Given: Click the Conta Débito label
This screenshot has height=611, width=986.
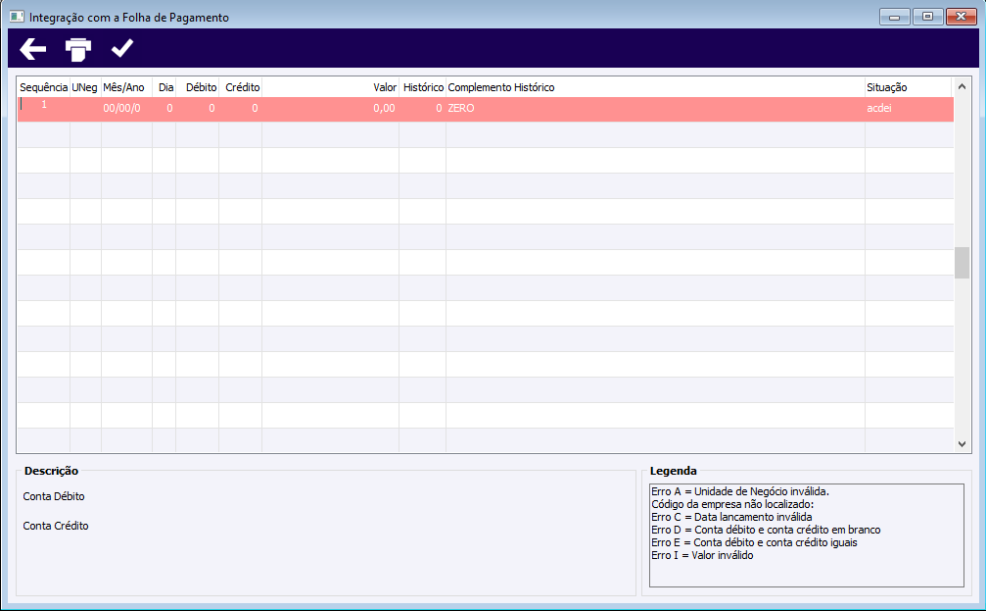Looking at the screenshot, I should pos(53,497).
